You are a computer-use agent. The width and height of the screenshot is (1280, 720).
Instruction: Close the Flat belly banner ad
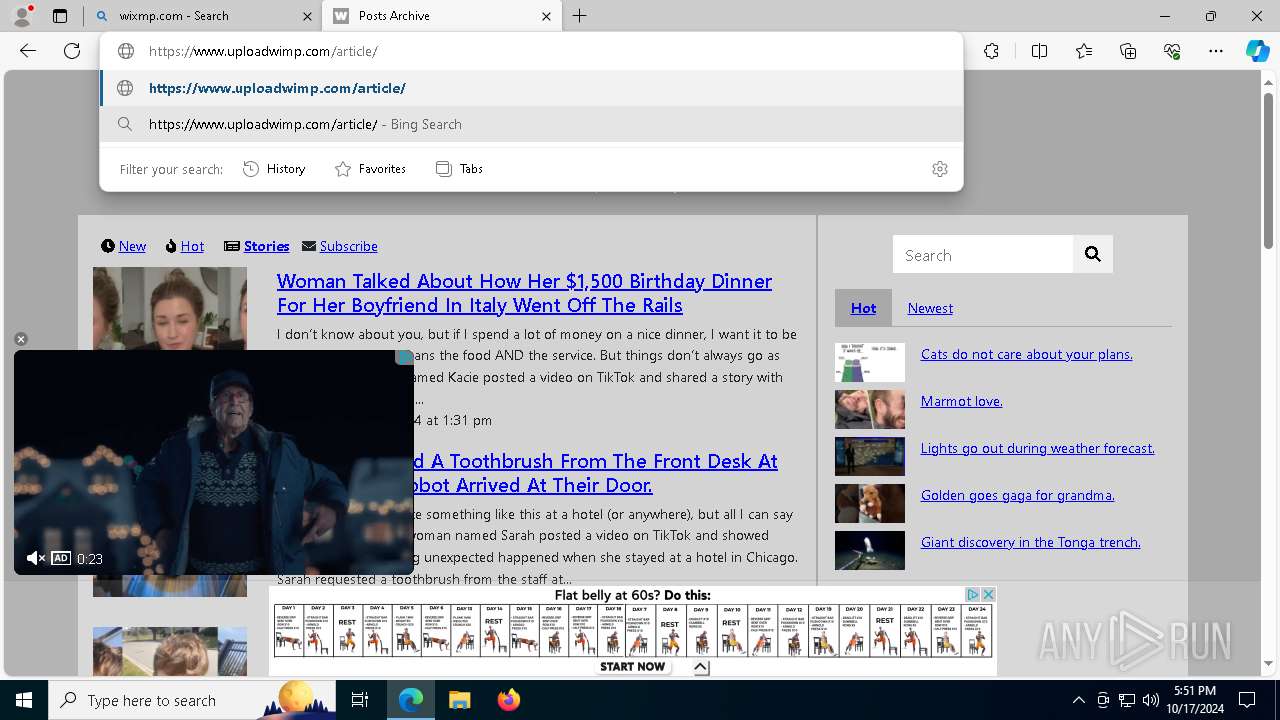pyautogui.click(x=988, y=594)
